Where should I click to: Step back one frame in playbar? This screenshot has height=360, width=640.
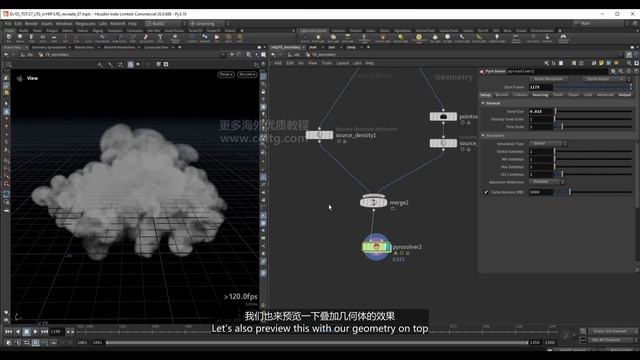click(x=18, y=332)
